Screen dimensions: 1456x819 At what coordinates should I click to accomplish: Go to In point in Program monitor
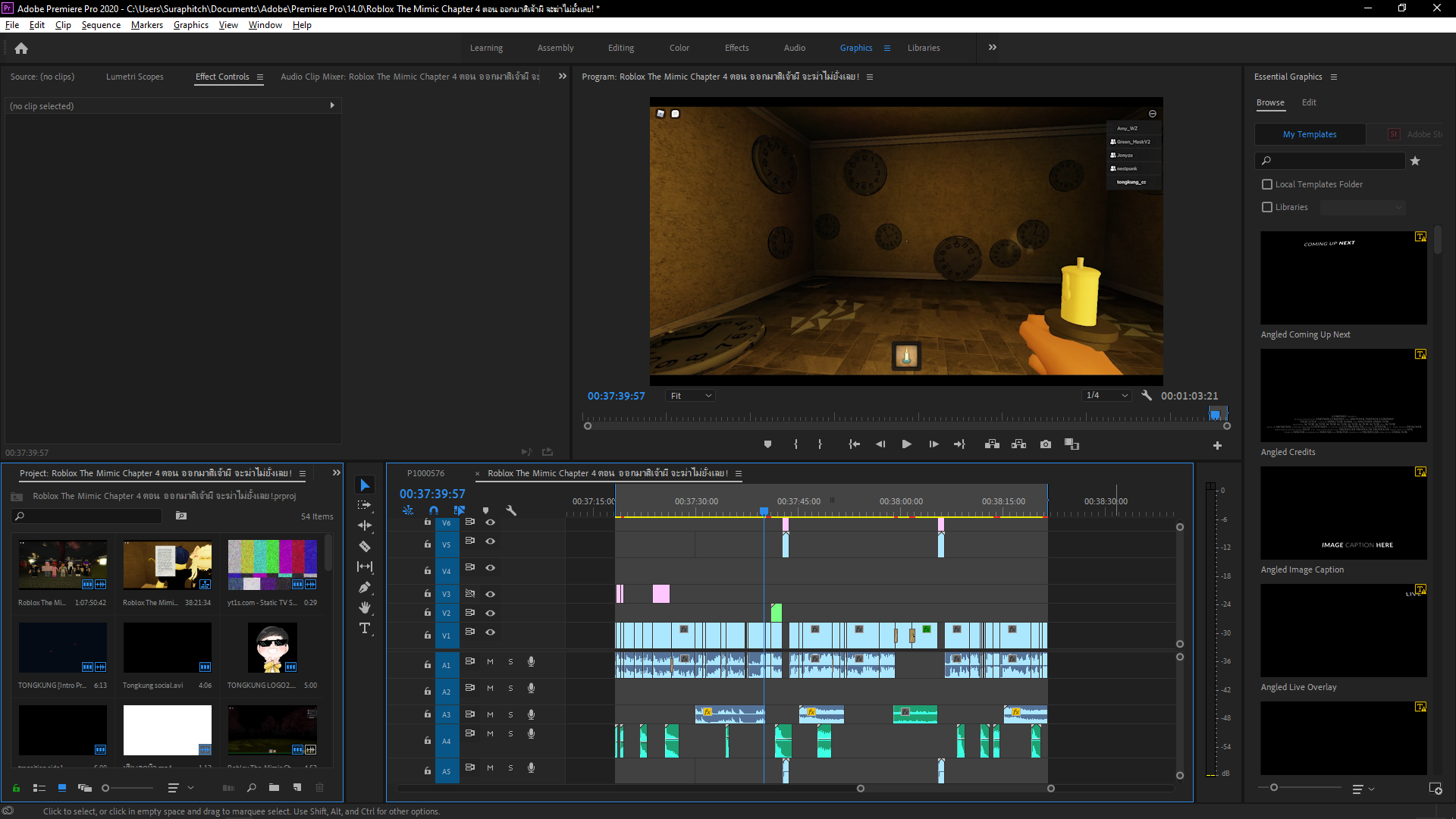tap(854, 444)
